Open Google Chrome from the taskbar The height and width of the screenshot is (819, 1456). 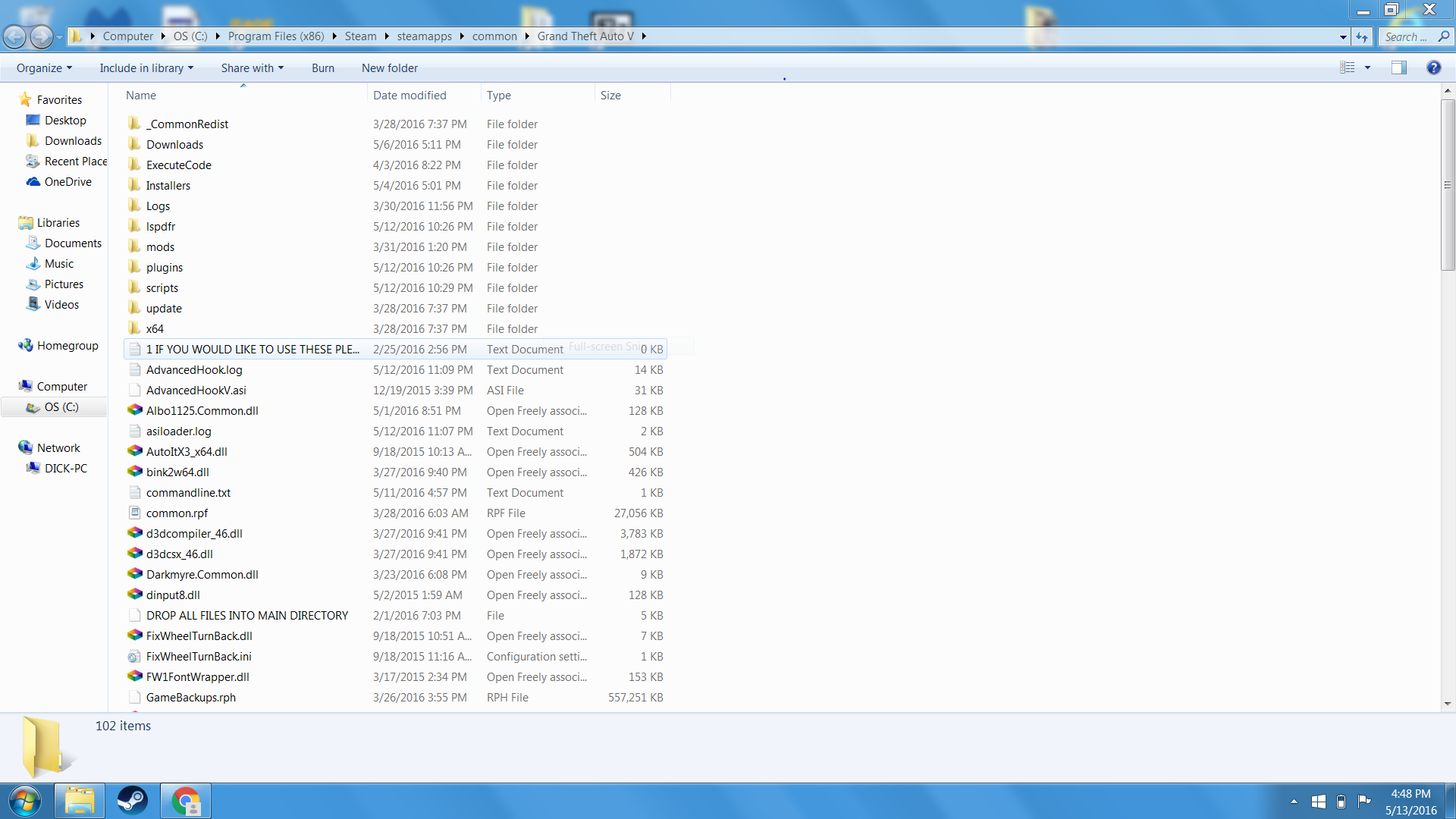(186, 801)
